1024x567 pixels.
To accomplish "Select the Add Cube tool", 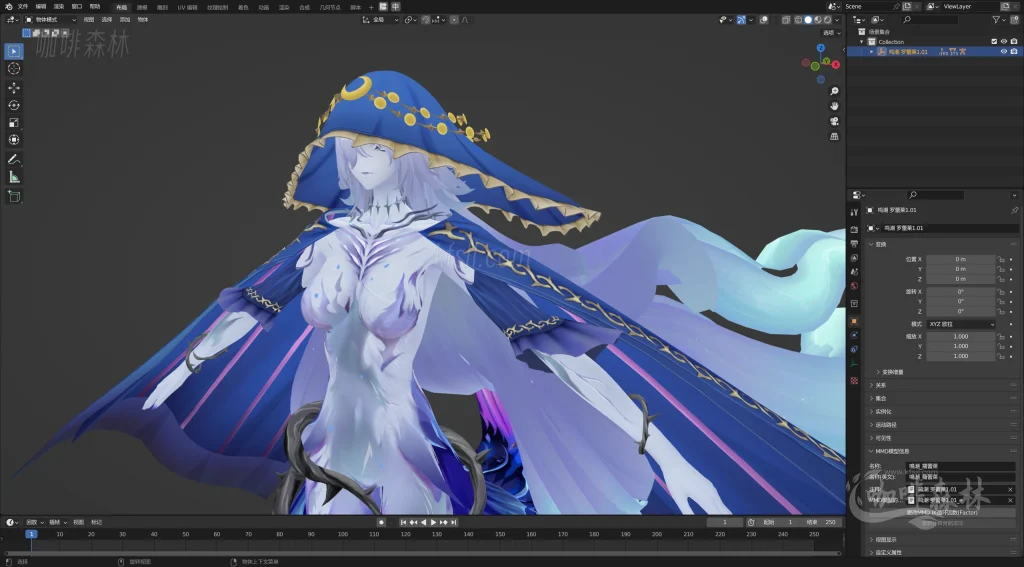I will pos(14,197).
